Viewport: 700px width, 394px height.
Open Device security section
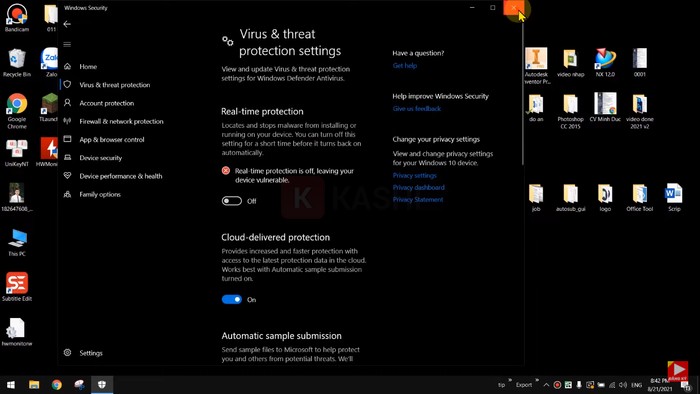click(x=100, y=158)
